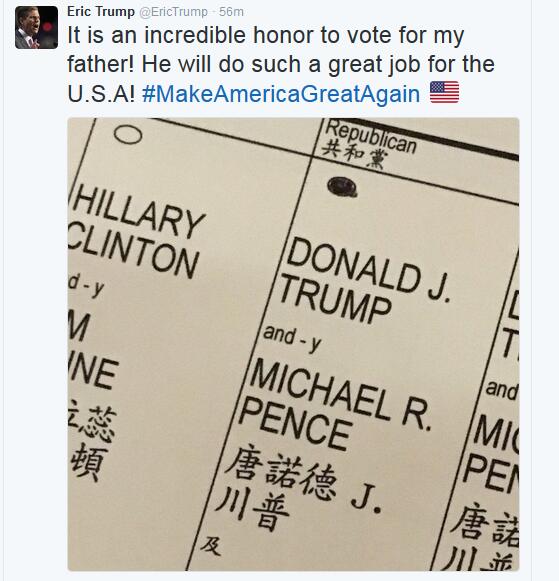Open Eric Trump's profile avatar
This screenshot has width=559, height=581.
[x=36, y=27]
